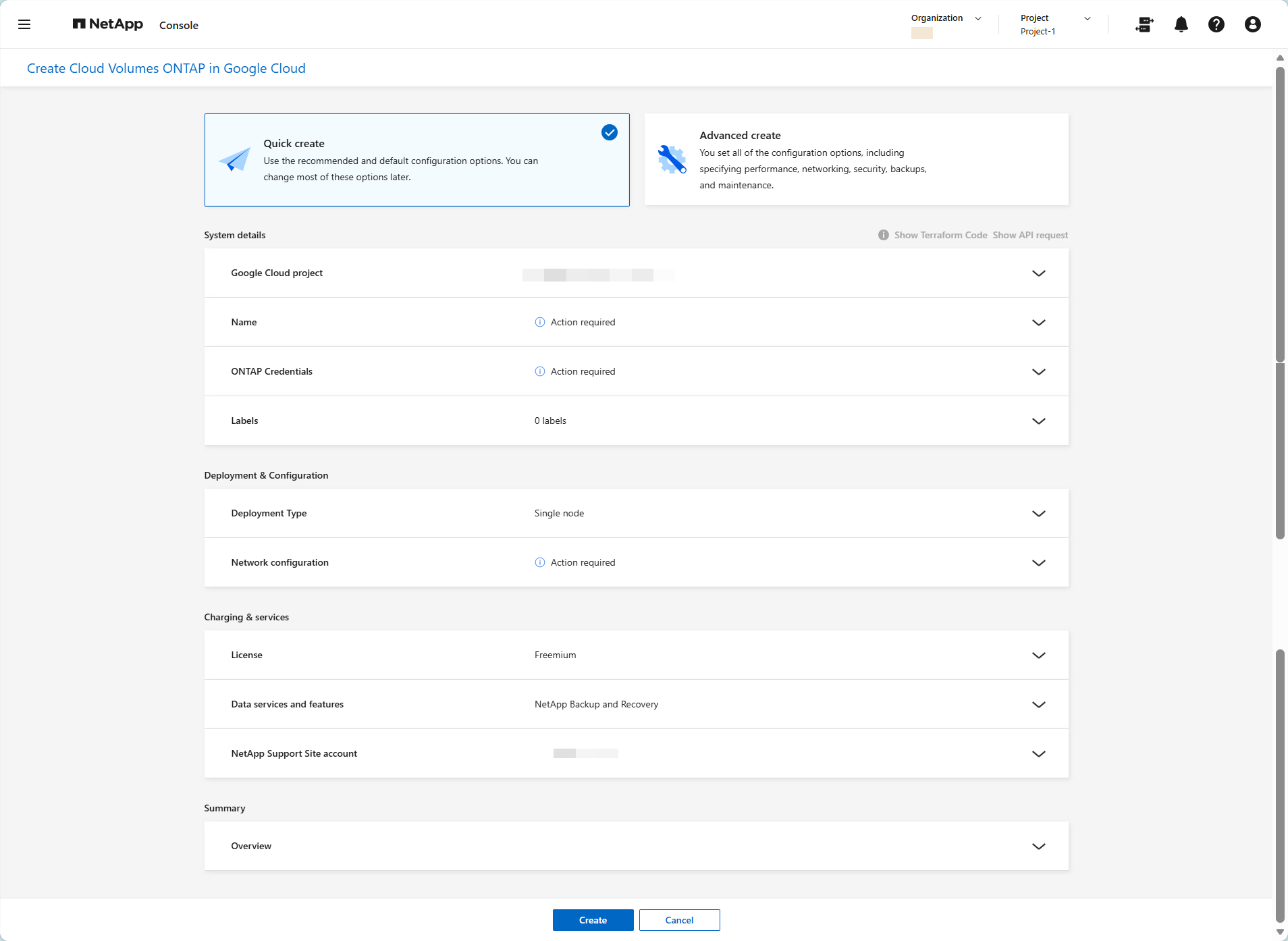Click Action required in ONTAP Credentials row
Image resolution: width=1288 pixels, height=941 pixels.
coord(583,371)
